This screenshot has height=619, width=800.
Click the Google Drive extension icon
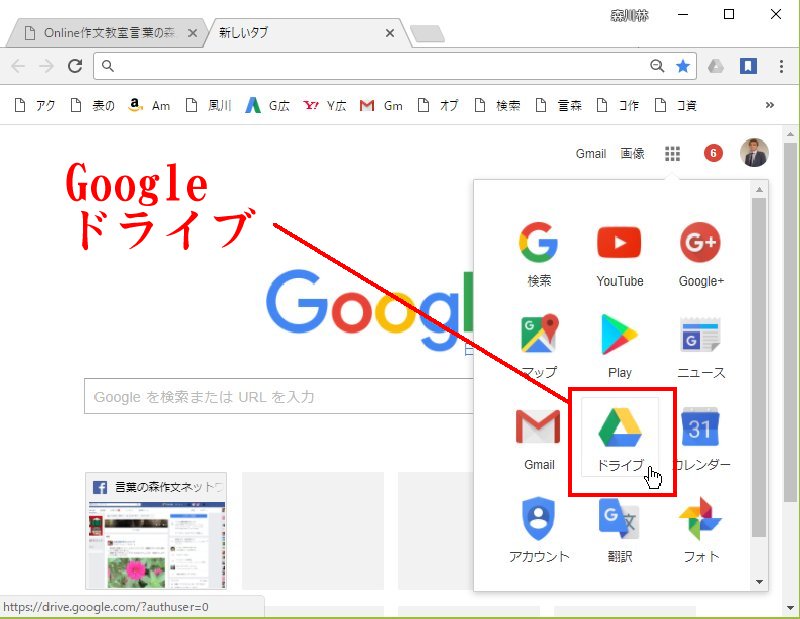click(715, 66)
